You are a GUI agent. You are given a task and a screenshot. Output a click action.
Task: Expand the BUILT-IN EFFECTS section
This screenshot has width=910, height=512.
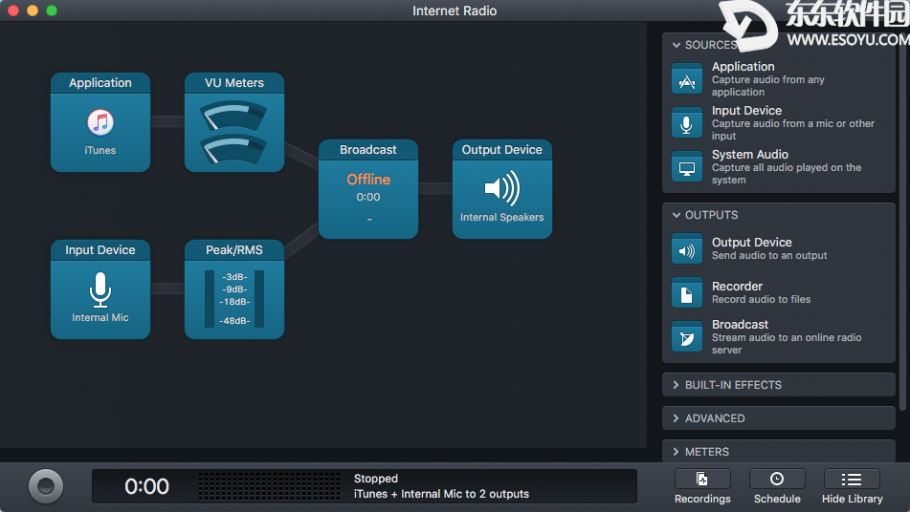pos(779,385)
